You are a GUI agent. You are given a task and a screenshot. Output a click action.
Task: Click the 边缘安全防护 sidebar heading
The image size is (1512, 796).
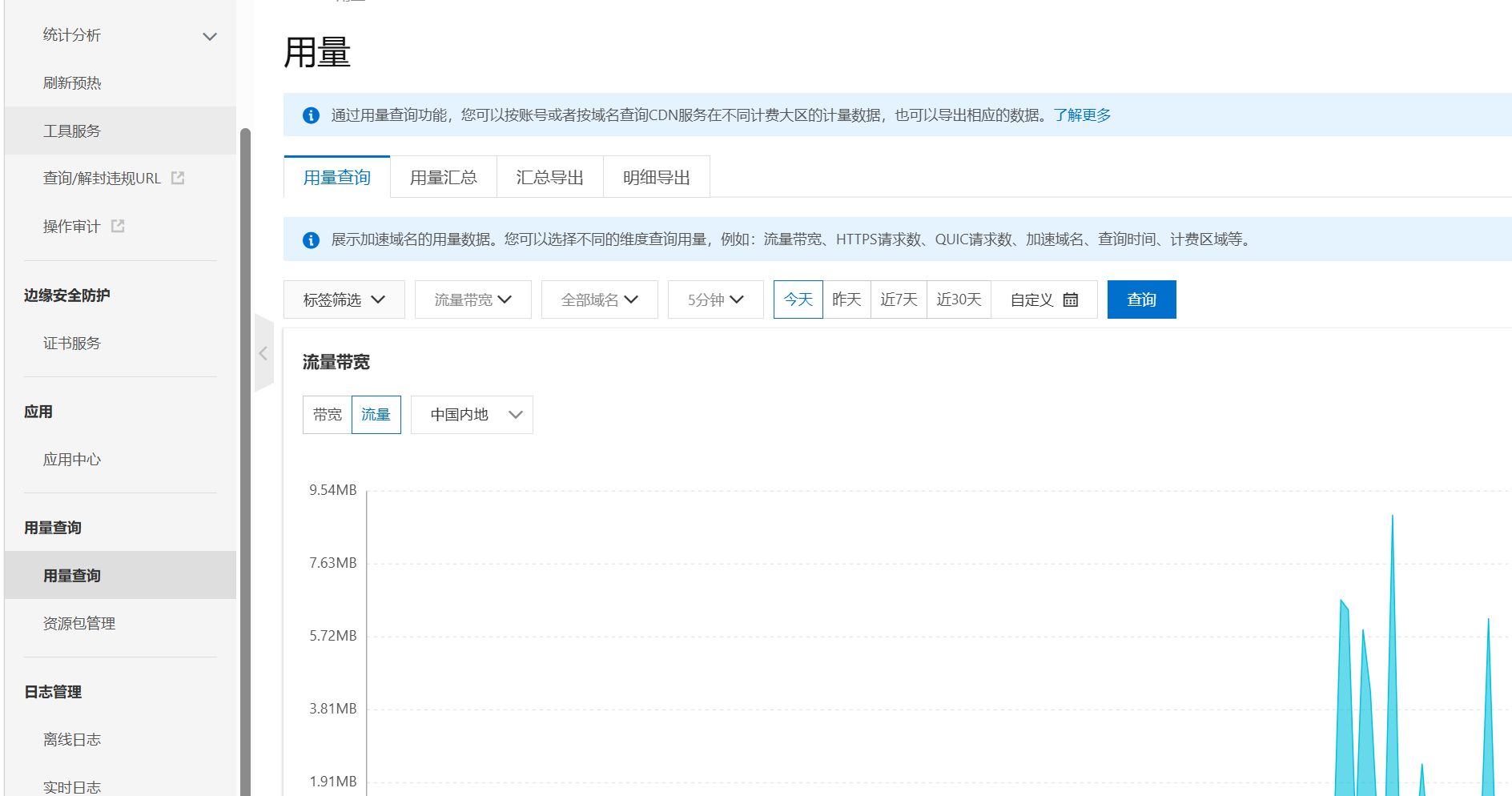[67, 295]
